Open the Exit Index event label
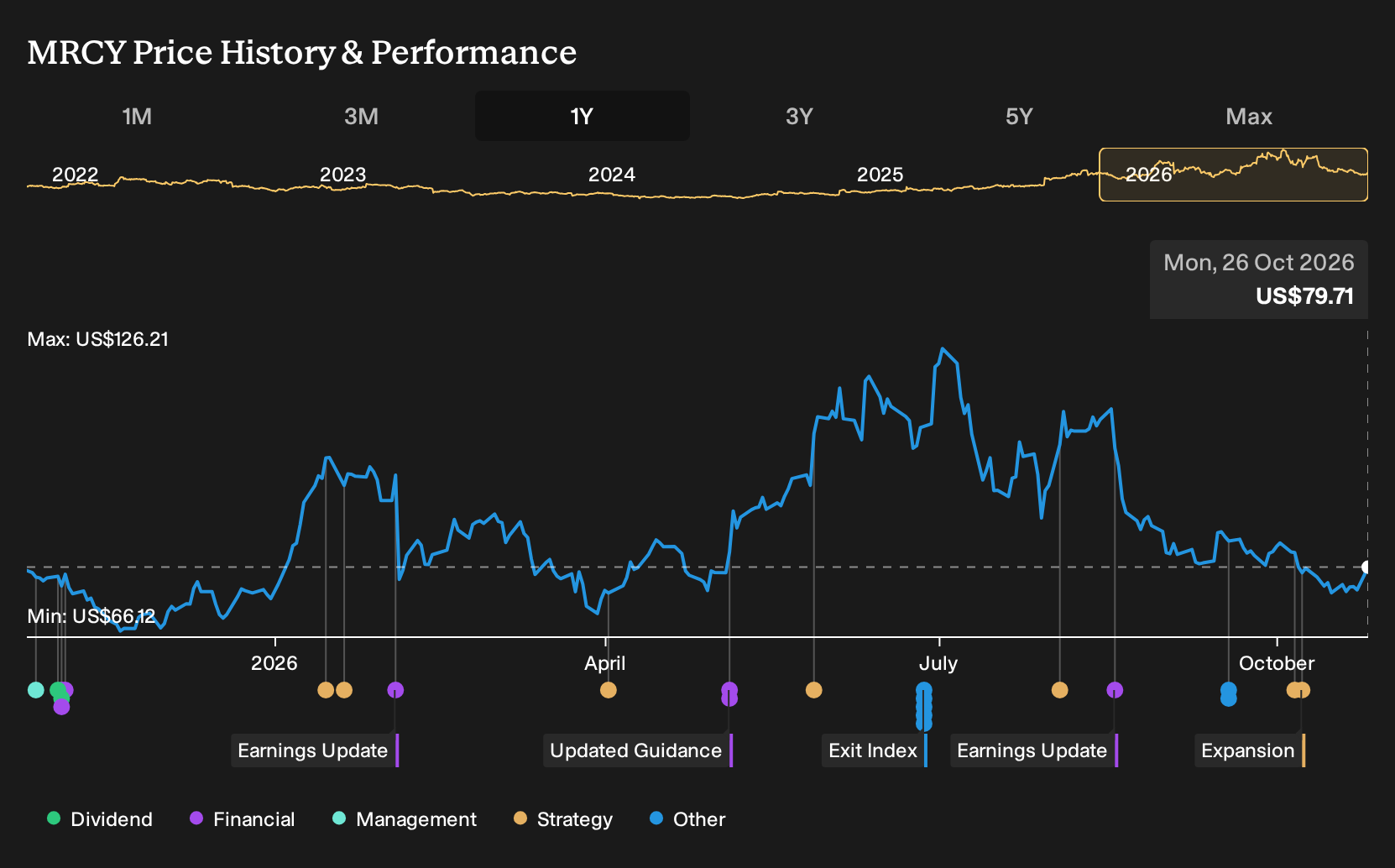Screen dimensions: 1395x868 coord(875,750)
